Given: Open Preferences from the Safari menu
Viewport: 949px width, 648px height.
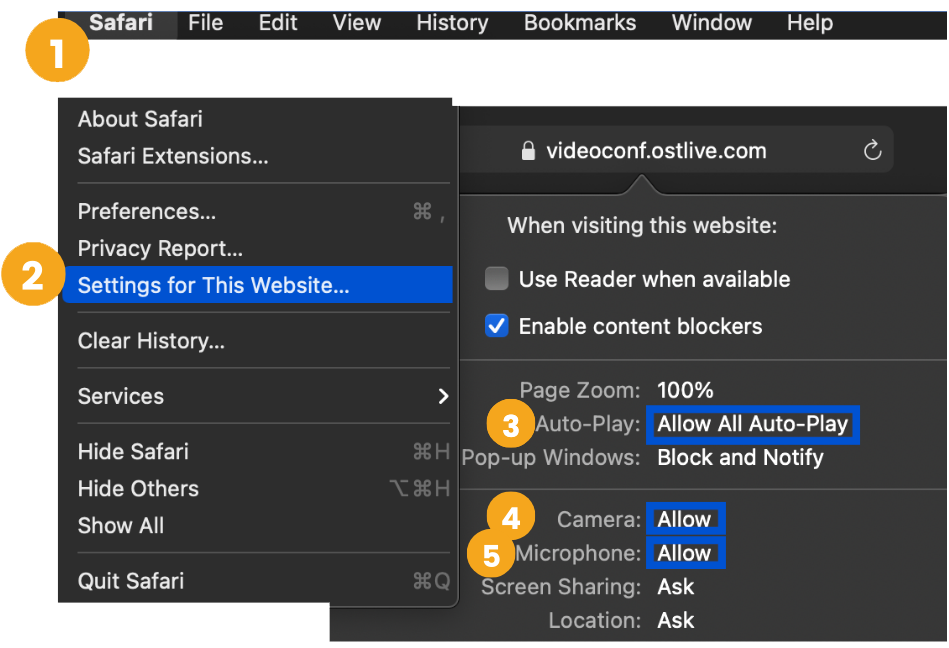Looking at the screenshot, I should coord(147,212).
